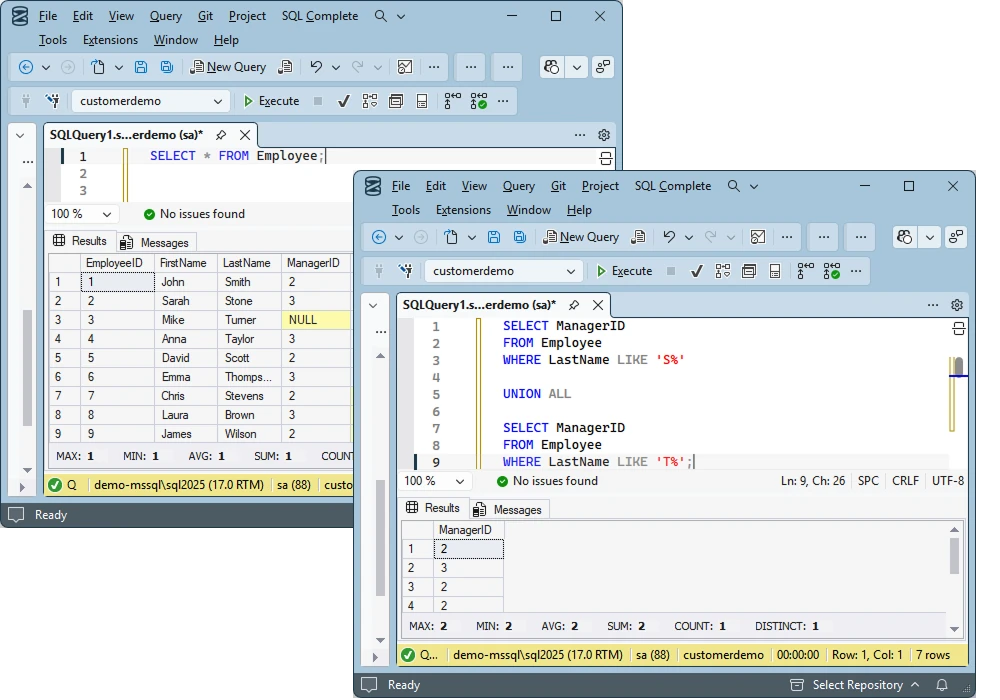The width and height of the screenshot is (1000, 700).
Task: Click the LastName column header, back window
Action: [x=247, y=263]
